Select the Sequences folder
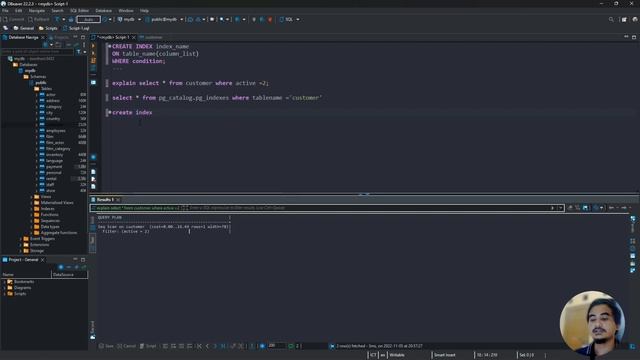This screenshot has width=640, height=360. (50, 220)
